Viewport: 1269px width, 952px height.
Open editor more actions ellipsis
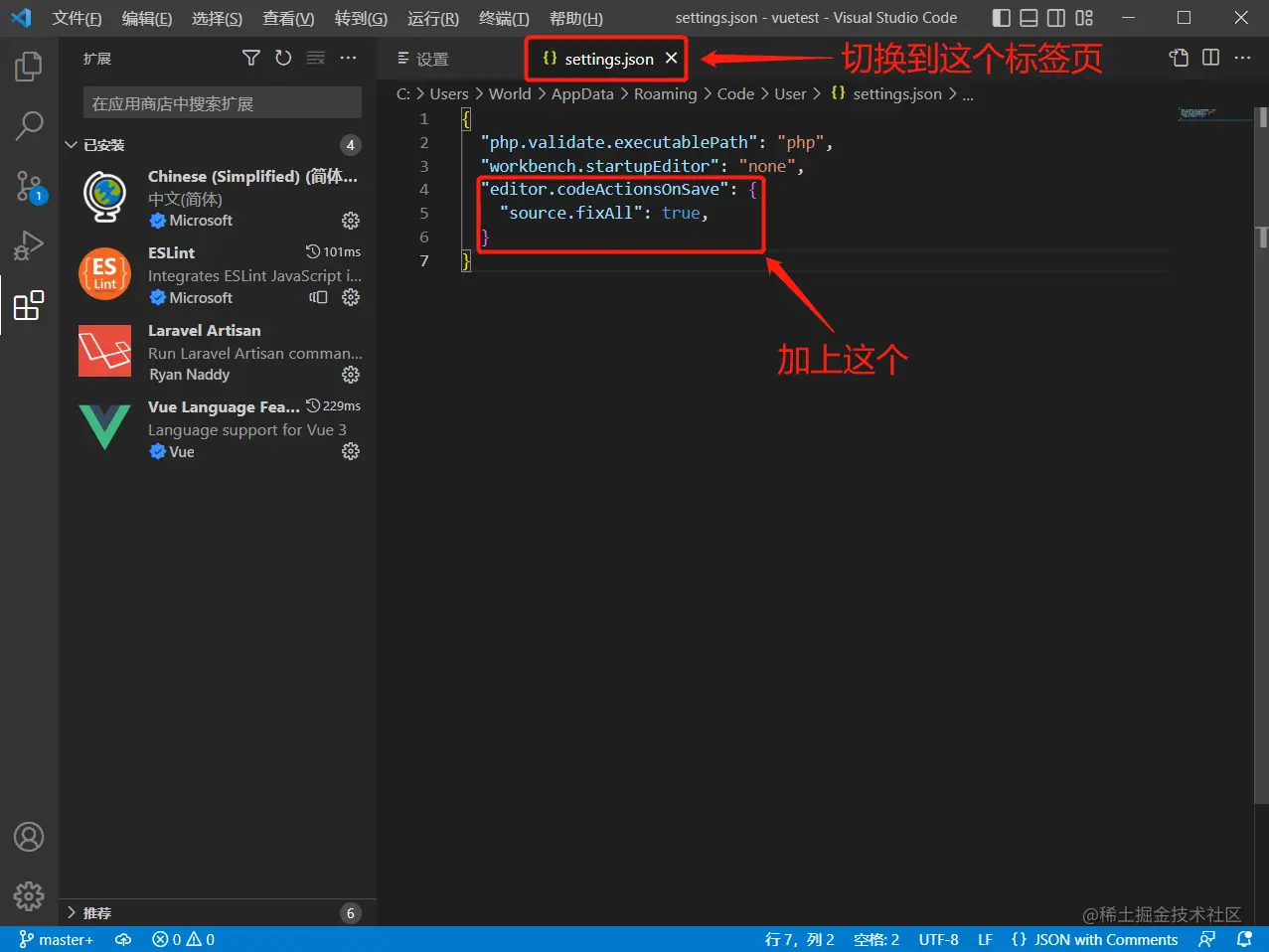1242,58
